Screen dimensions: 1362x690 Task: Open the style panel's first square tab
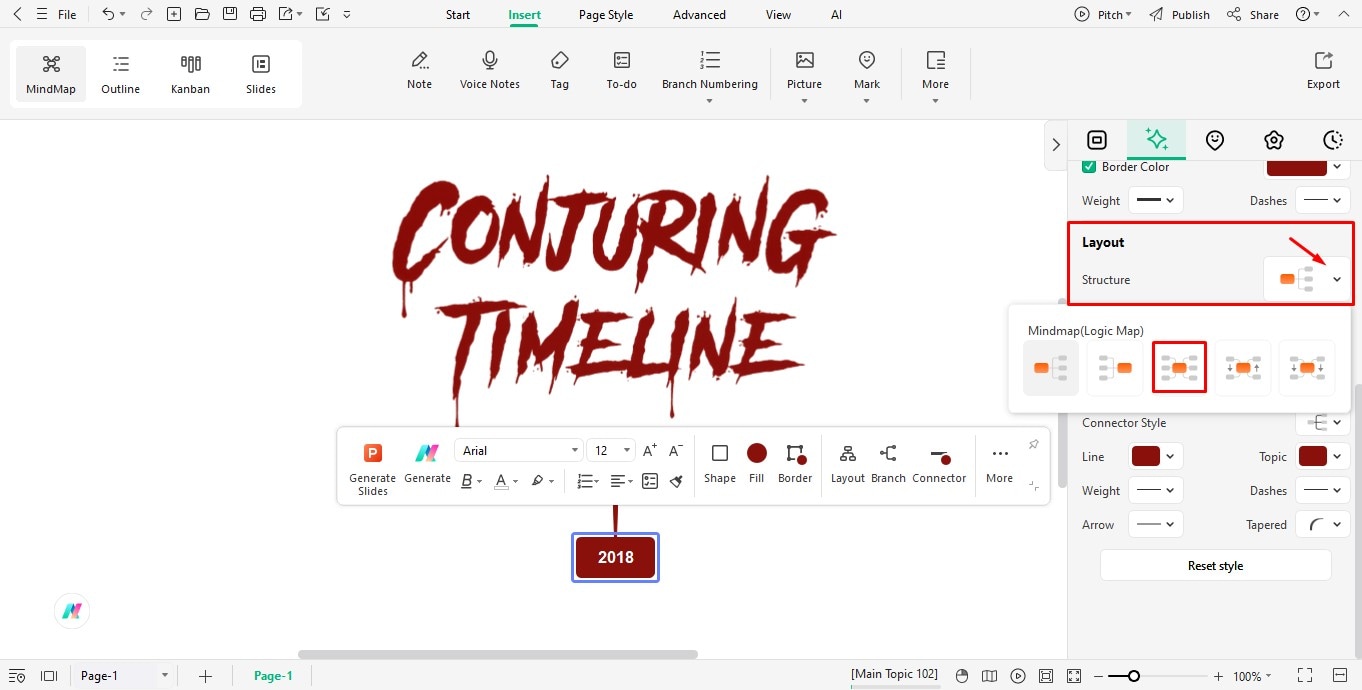(1097, 140)
